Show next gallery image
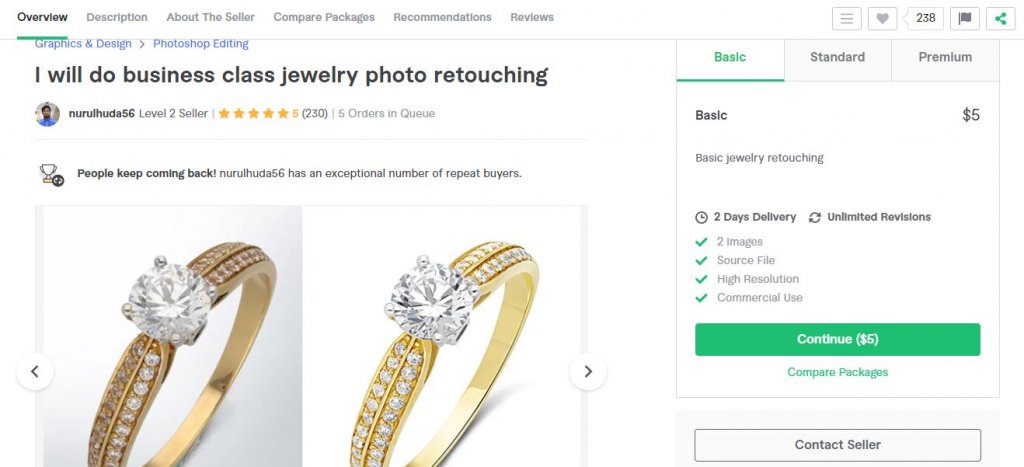This screenshot has width=1024, height=467. (x=588, y=372)
